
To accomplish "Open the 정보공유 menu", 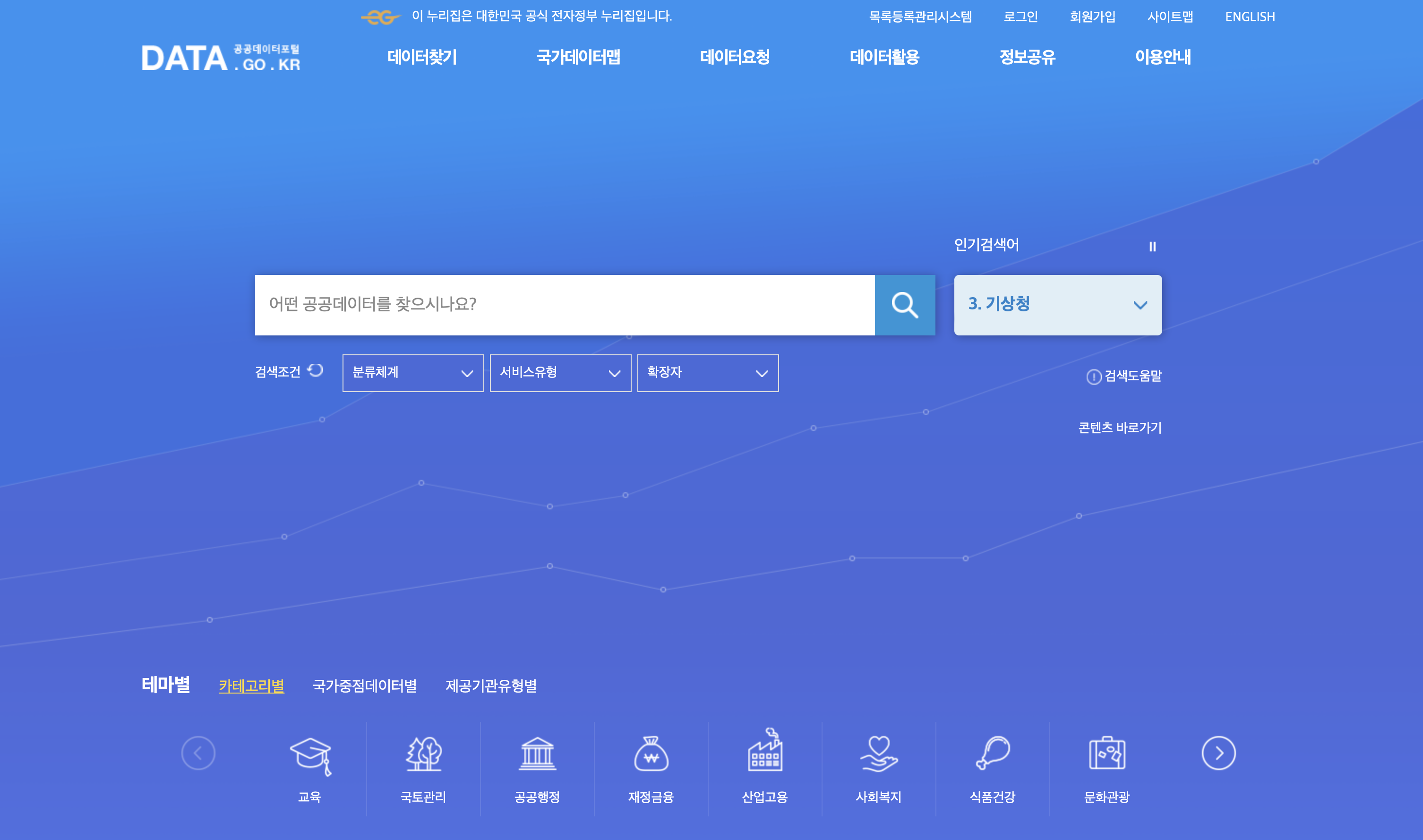I will click(1028, 57).
